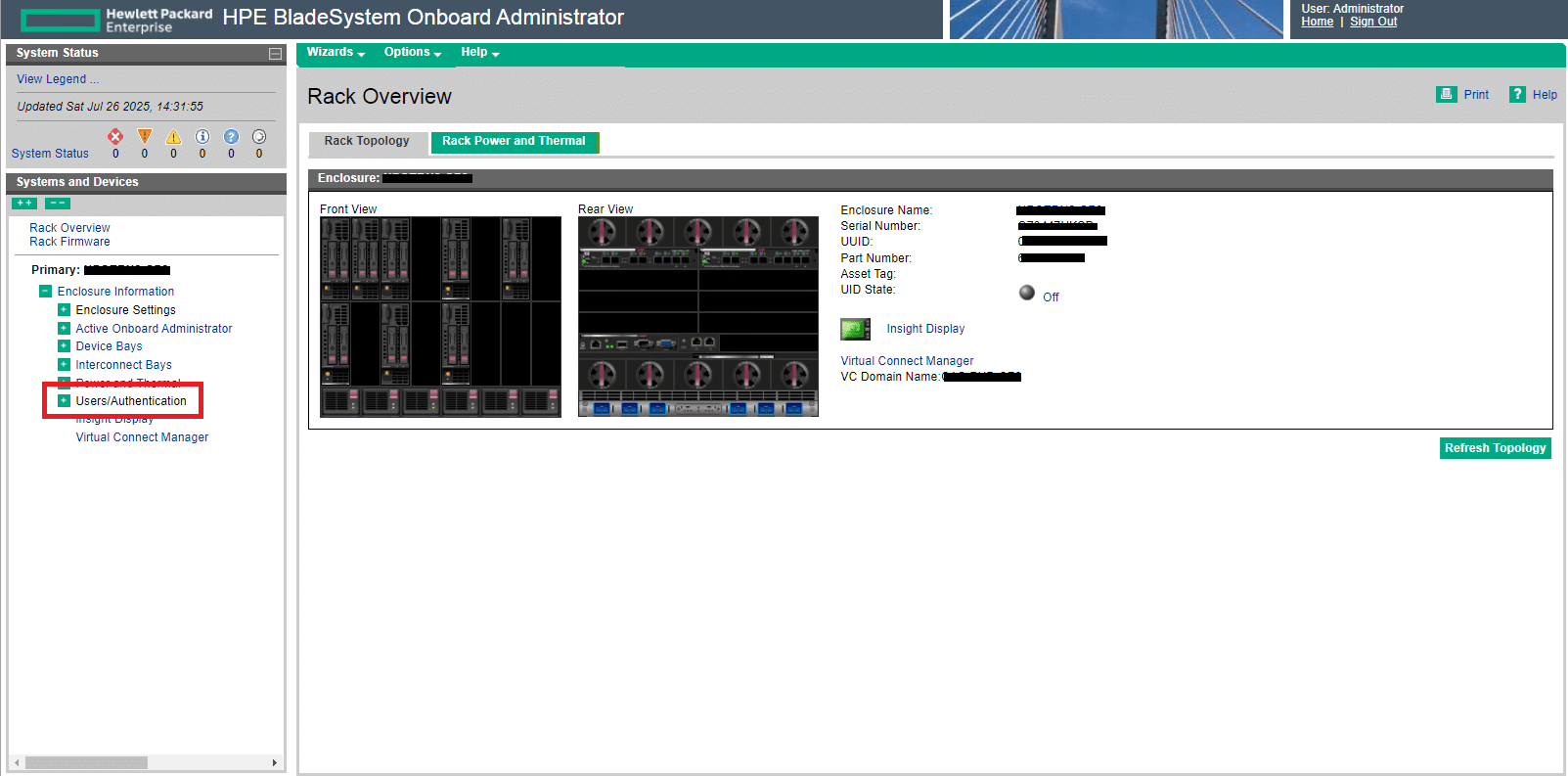This screenshot has height=776, width=1568.
Task: Click the Help question mark icon
Action: point(1517,94)
